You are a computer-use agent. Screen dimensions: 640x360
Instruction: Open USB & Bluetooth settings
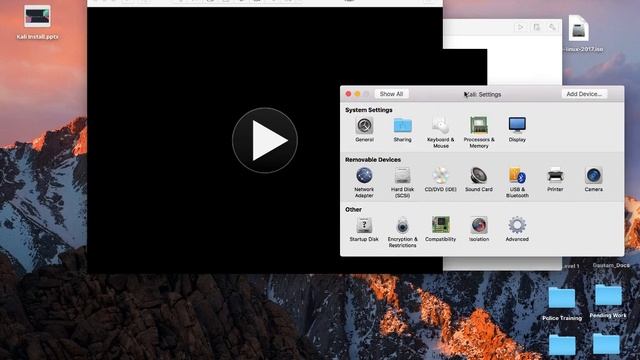pyautogui.click(x=517, y=182)
